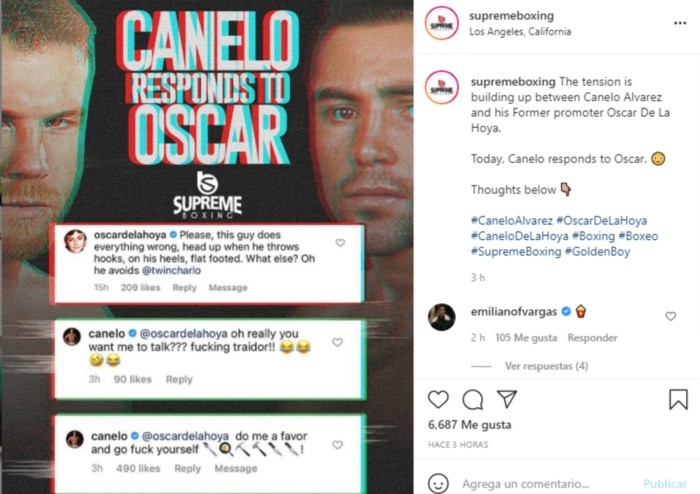This screenshot has height=494, width=700.
Task: Open the three-dot more options menu
Action: point(680,23)
